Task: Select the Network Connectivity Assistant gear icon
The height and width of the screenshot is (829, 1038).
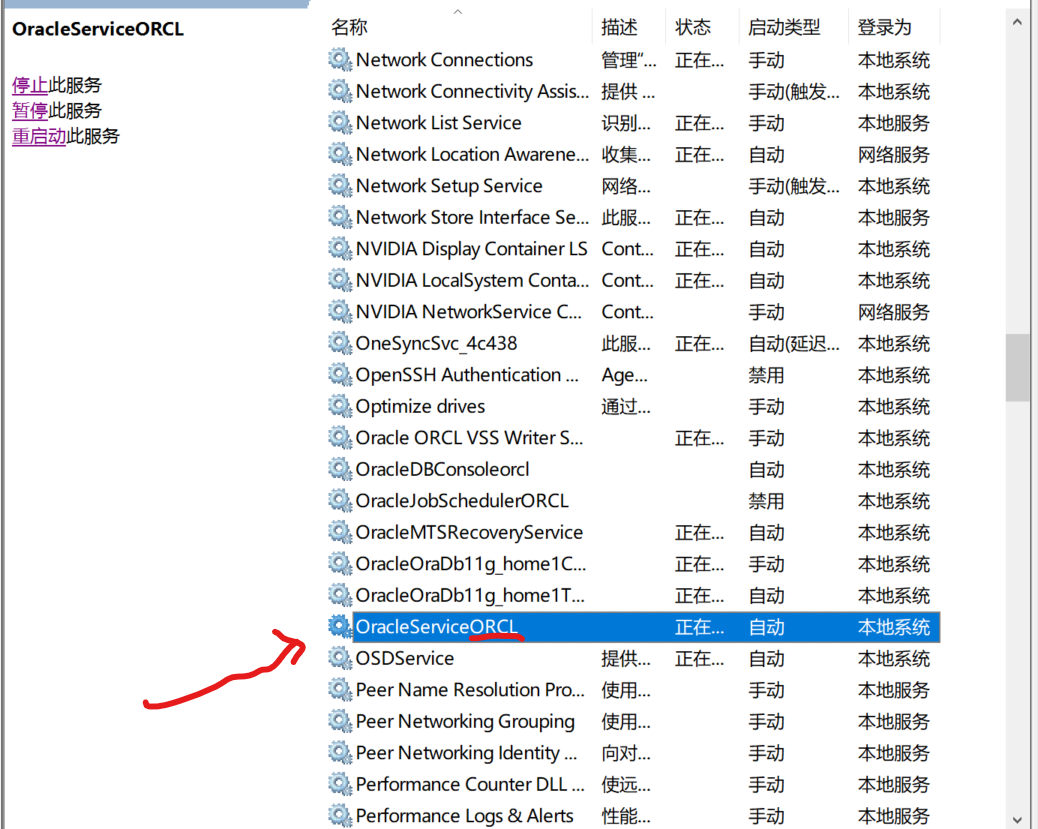Action: click(340, 91)
